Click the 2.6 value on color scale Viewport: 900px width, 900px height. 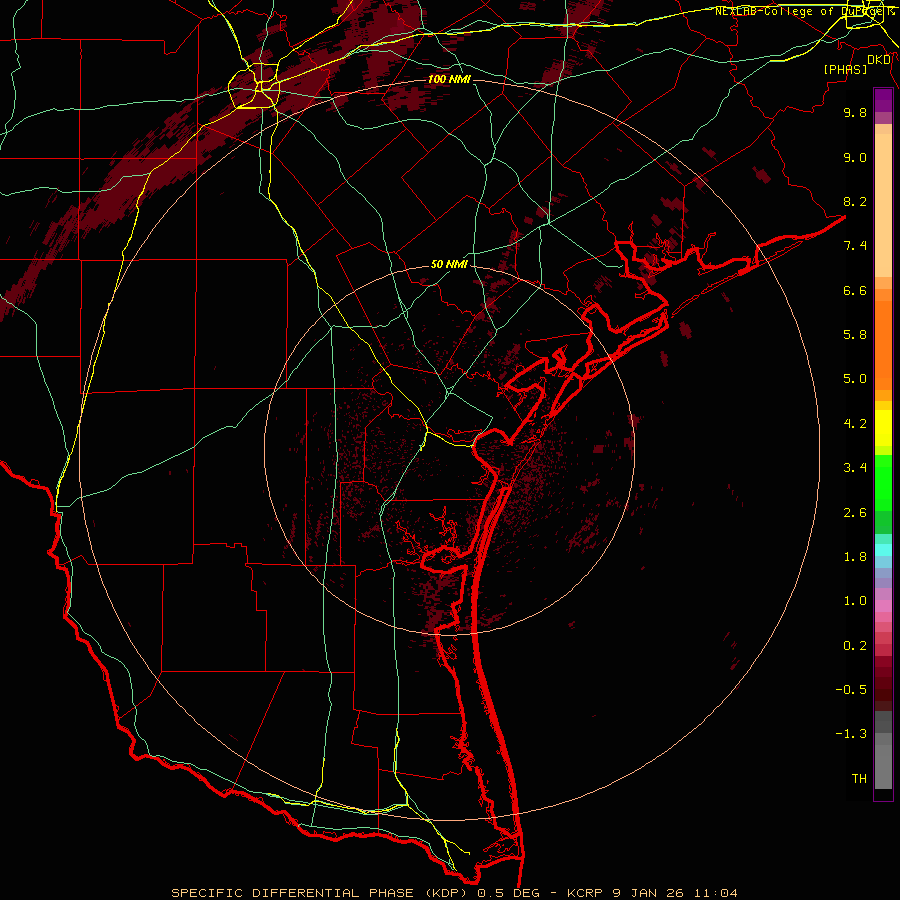point(855,513)
